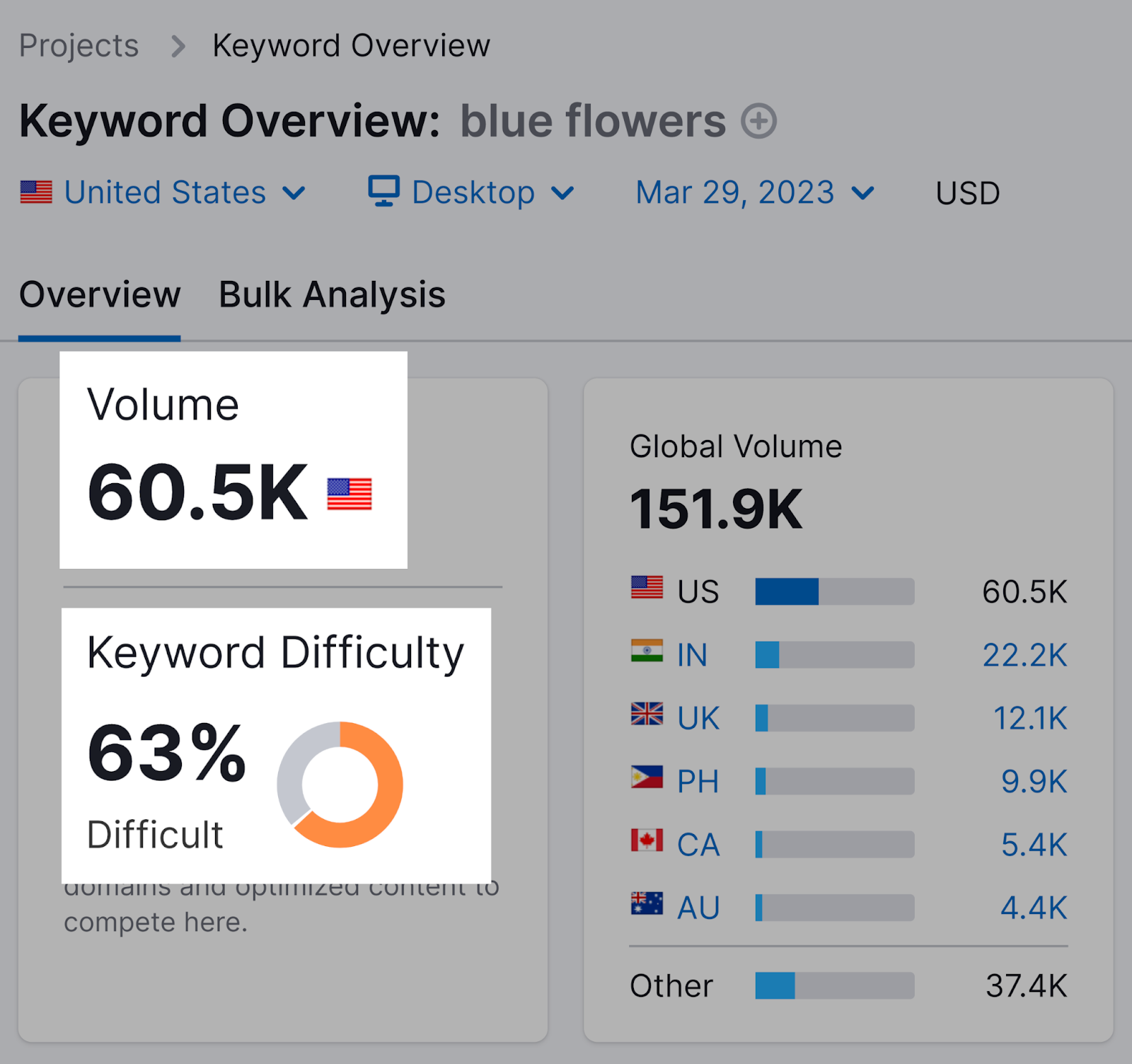
Task: Click the US flag next to United States
Action: click(37, 191)
